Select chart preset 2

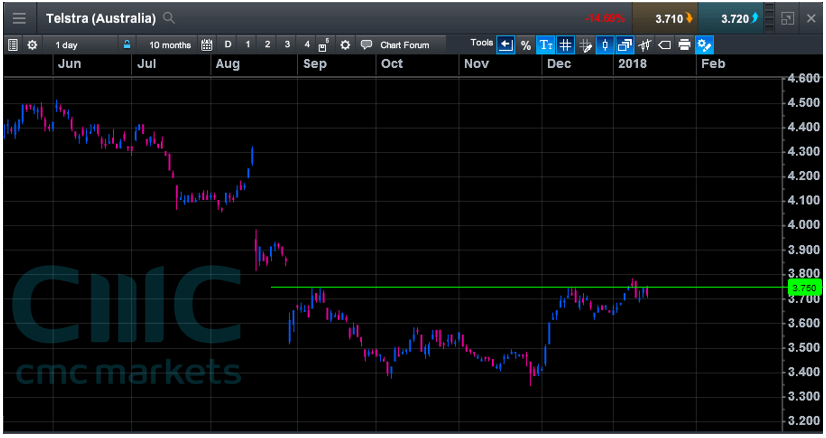coord(268,45)
